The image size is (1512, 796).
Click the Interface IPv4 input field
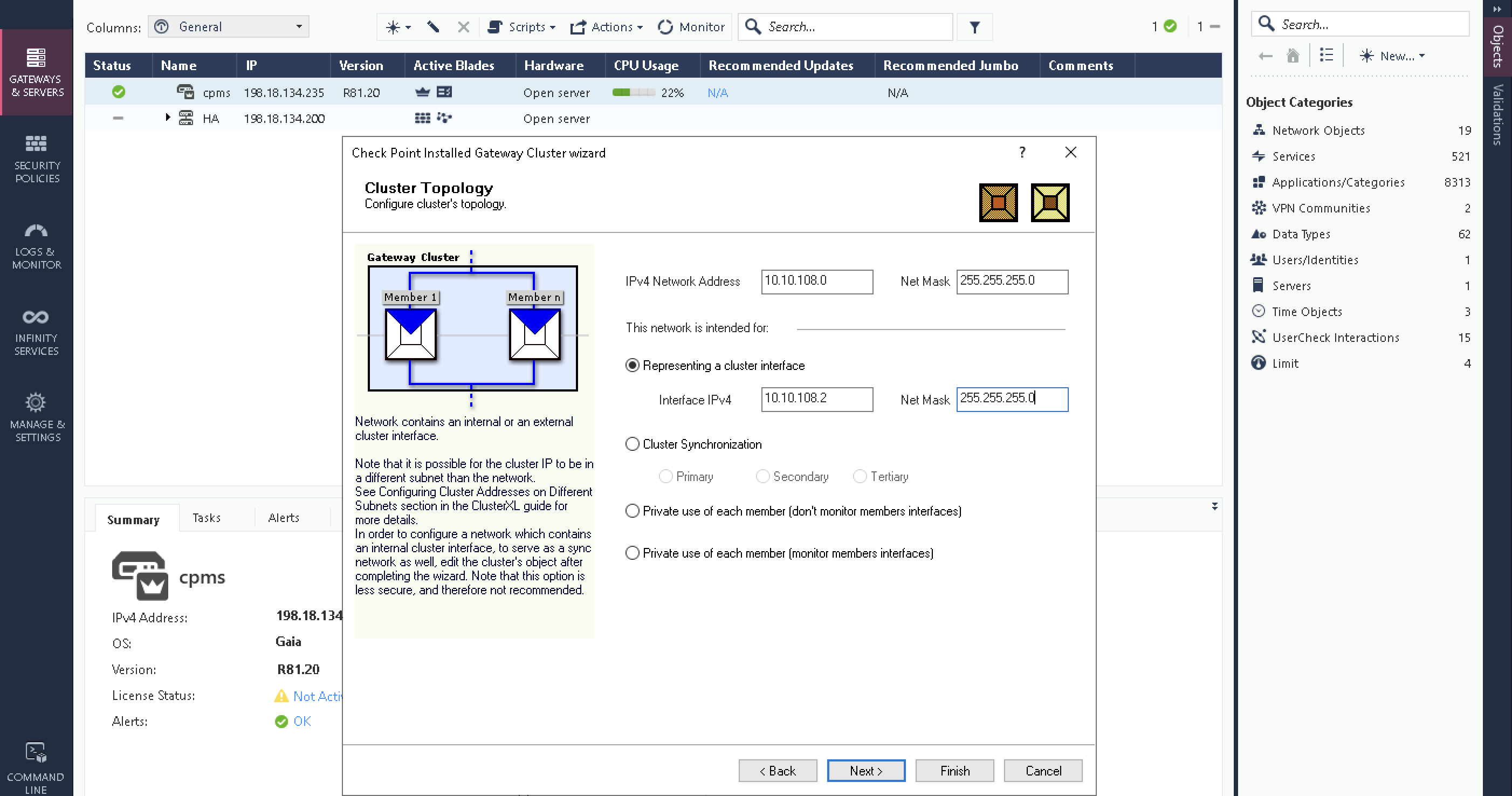coord(816,399)
